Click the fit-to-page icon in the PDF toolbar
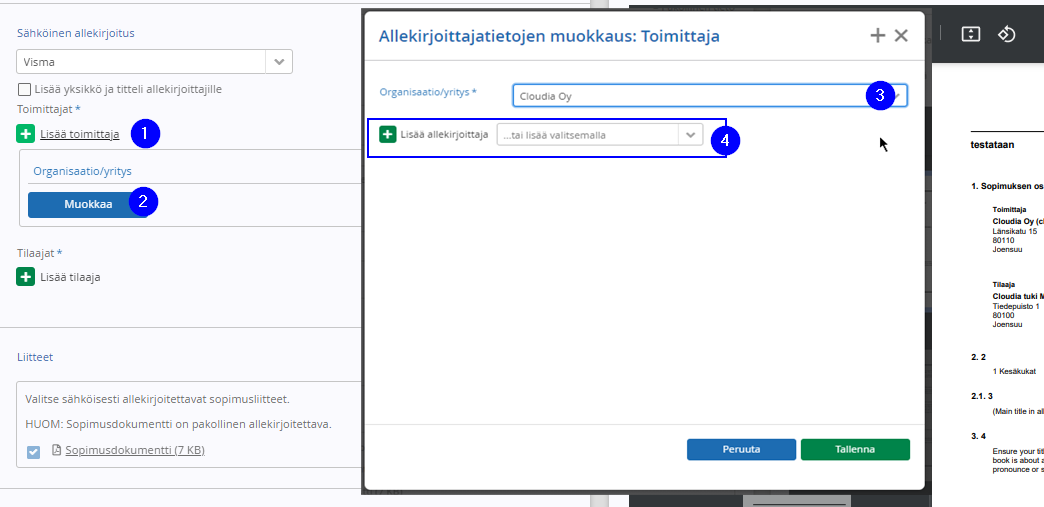The height and width of the screenshot is (507, 1044). (971, 34)
